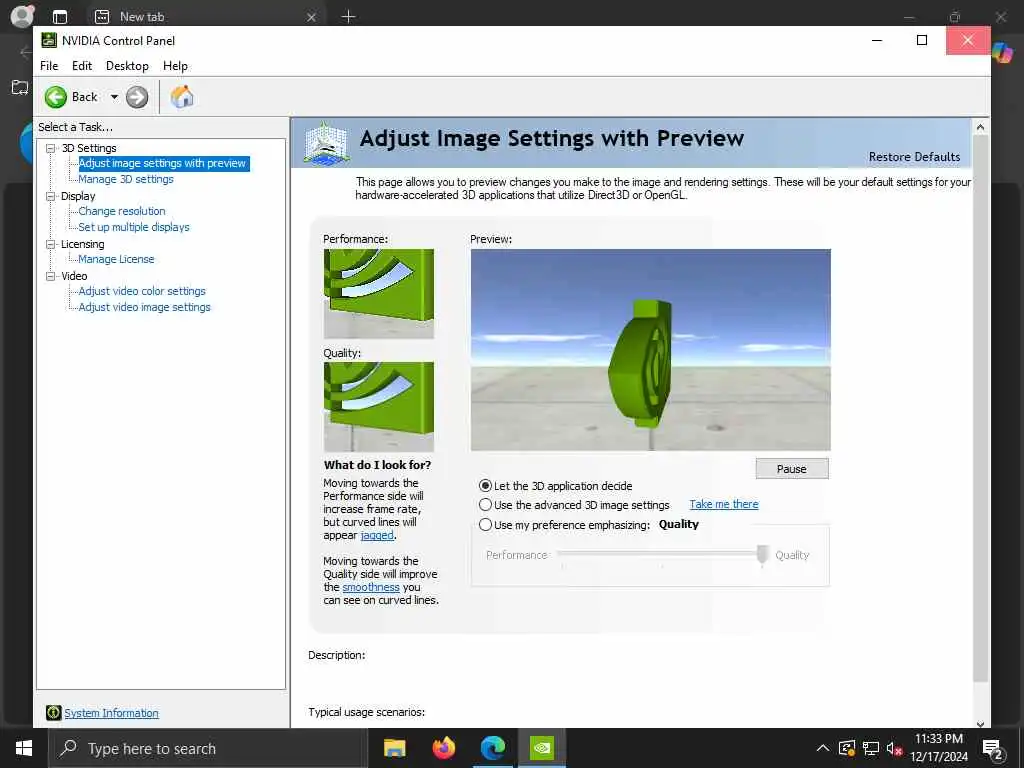Click the smoothness help link
This screenshot has width=1024, height=768.
point(371,587)
